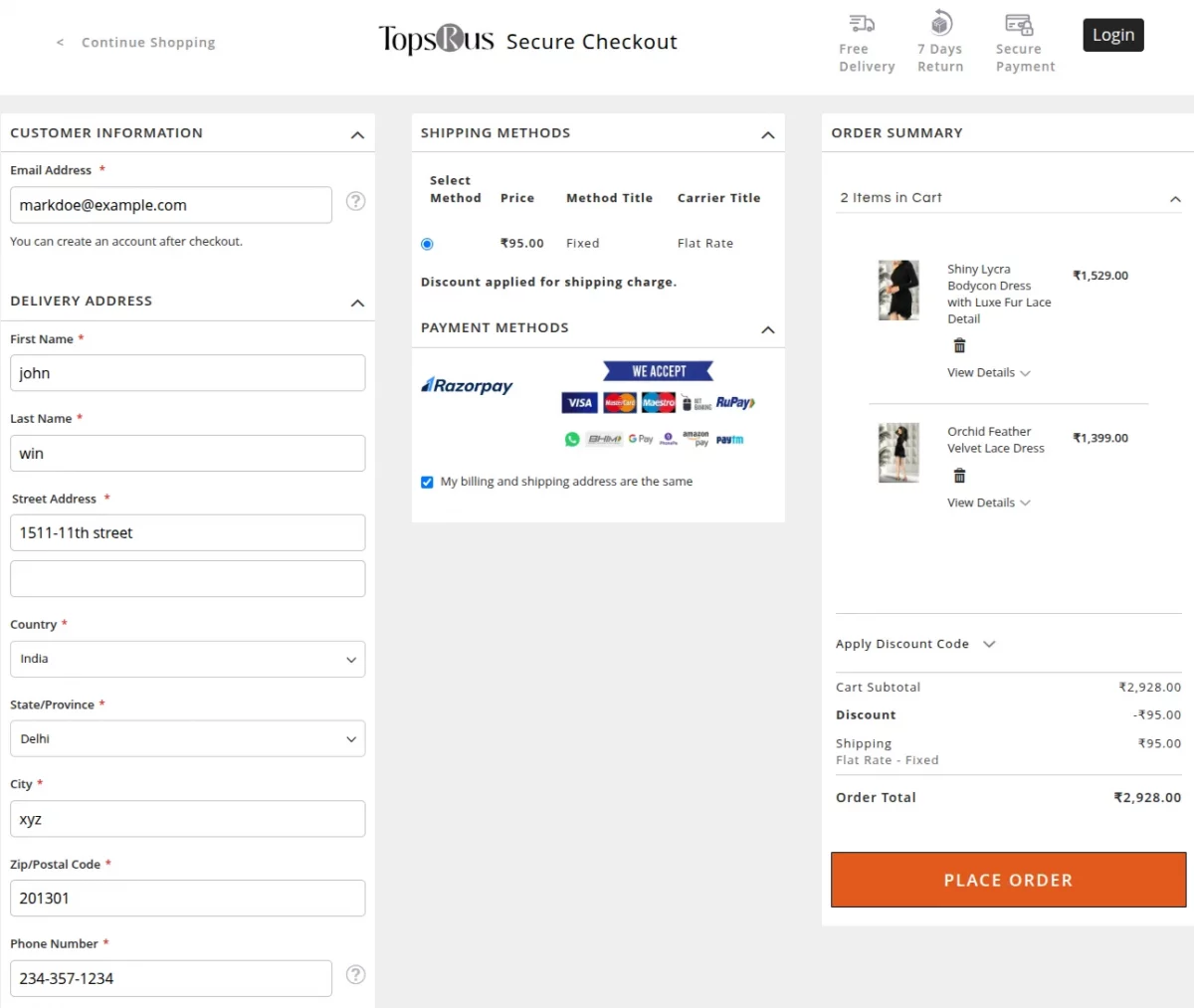
Task: Click the Secure Payment card-lock icon
Action: coord(1018,22)
